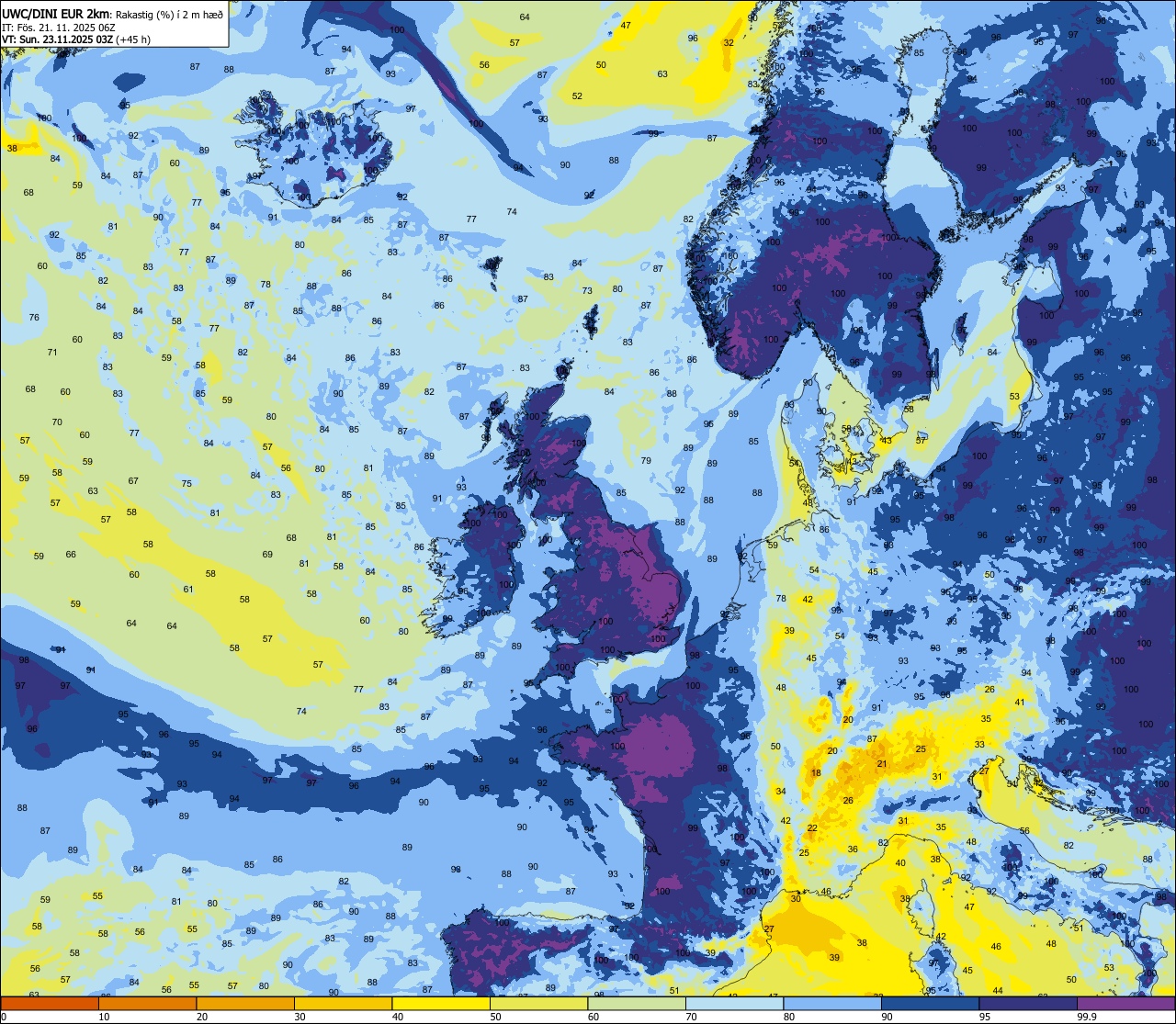Click the humidity value '61' in the Atlantic
Screen dimensions: 1176x1024
coord(188,590)
